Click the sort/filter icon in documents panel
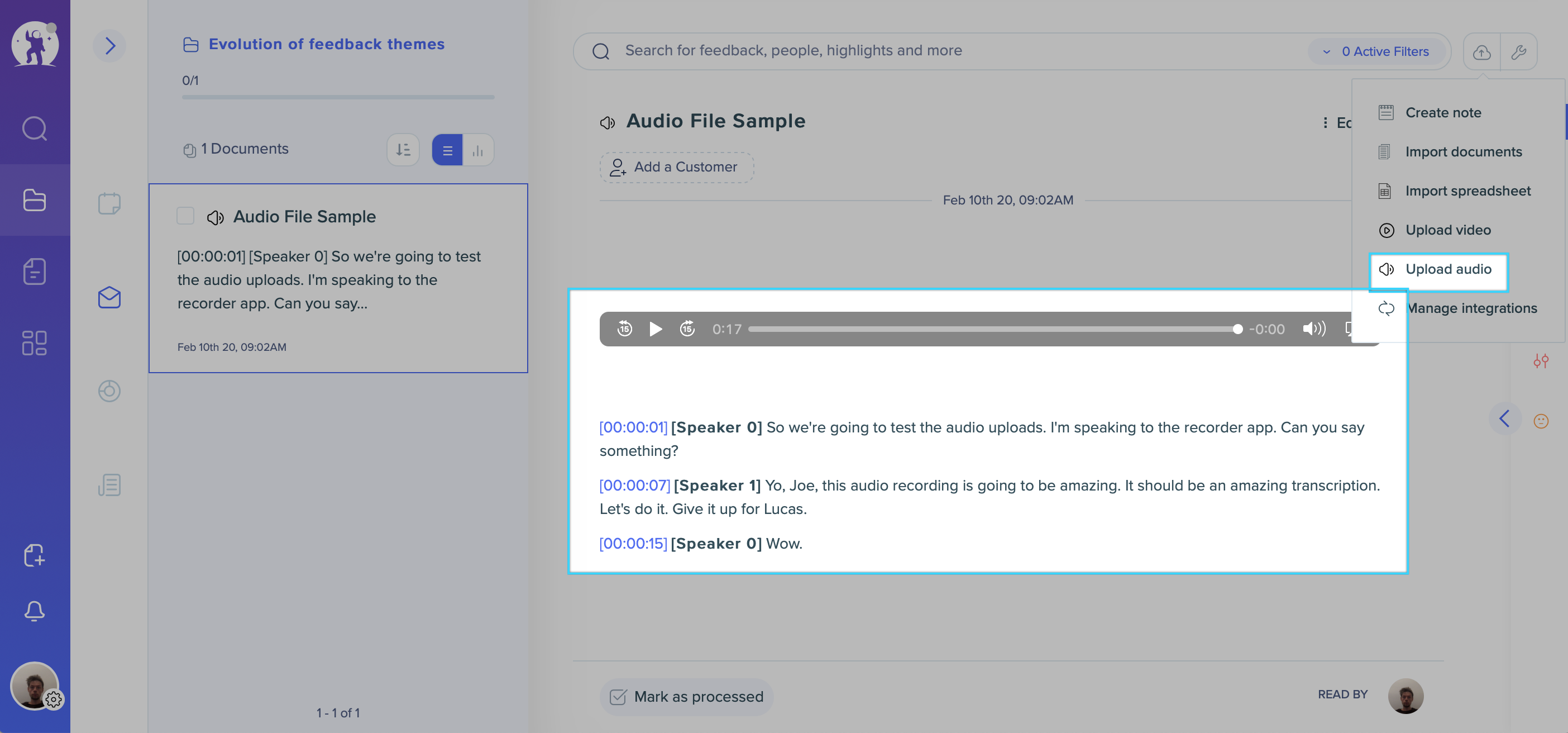The image size is (1568, 733). click(404, 149)
